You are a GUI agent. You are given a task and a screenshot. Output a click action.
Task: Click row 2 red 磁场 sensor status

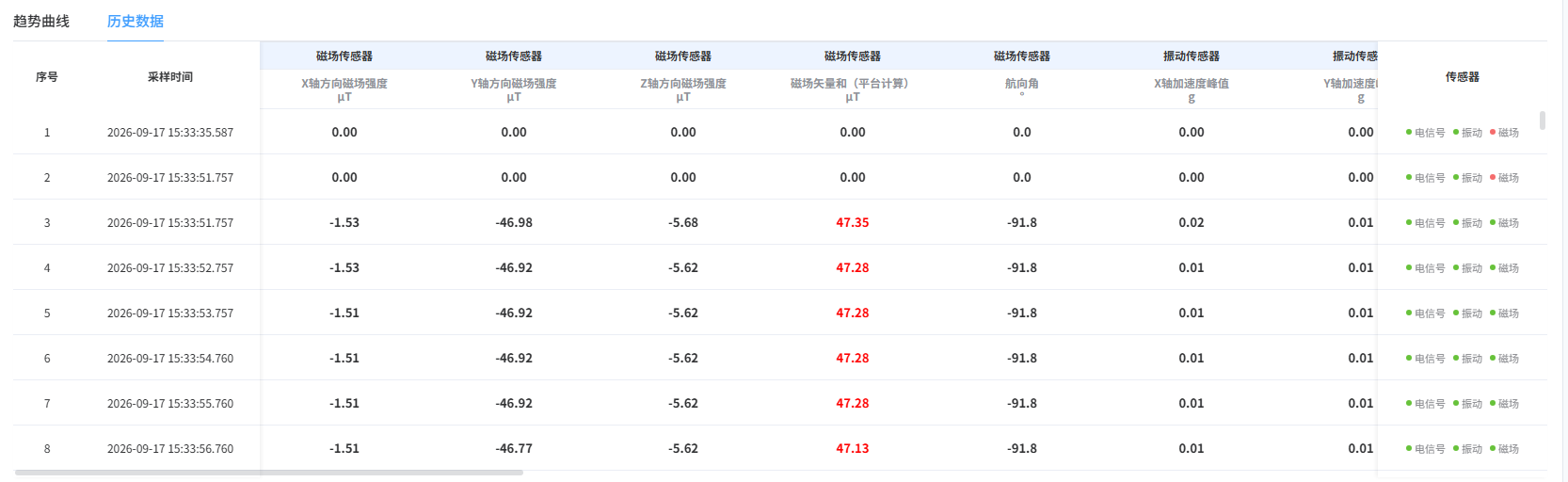(x=1505, y=178)
